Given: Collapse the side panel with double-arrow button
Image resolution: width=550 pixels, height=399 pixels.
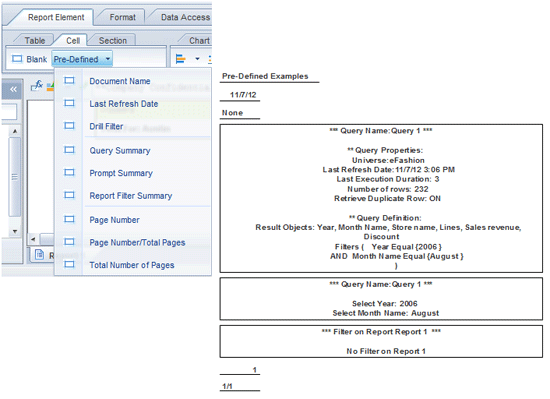Looking at the screenshot, I should click(x=13, y=89).
